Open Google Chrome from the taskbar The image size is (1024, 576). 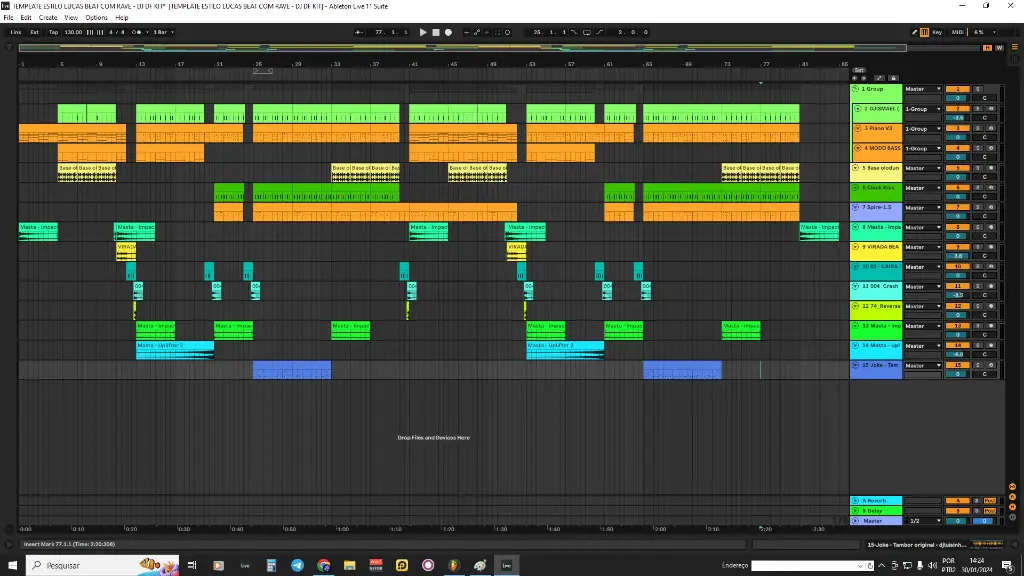323,566
